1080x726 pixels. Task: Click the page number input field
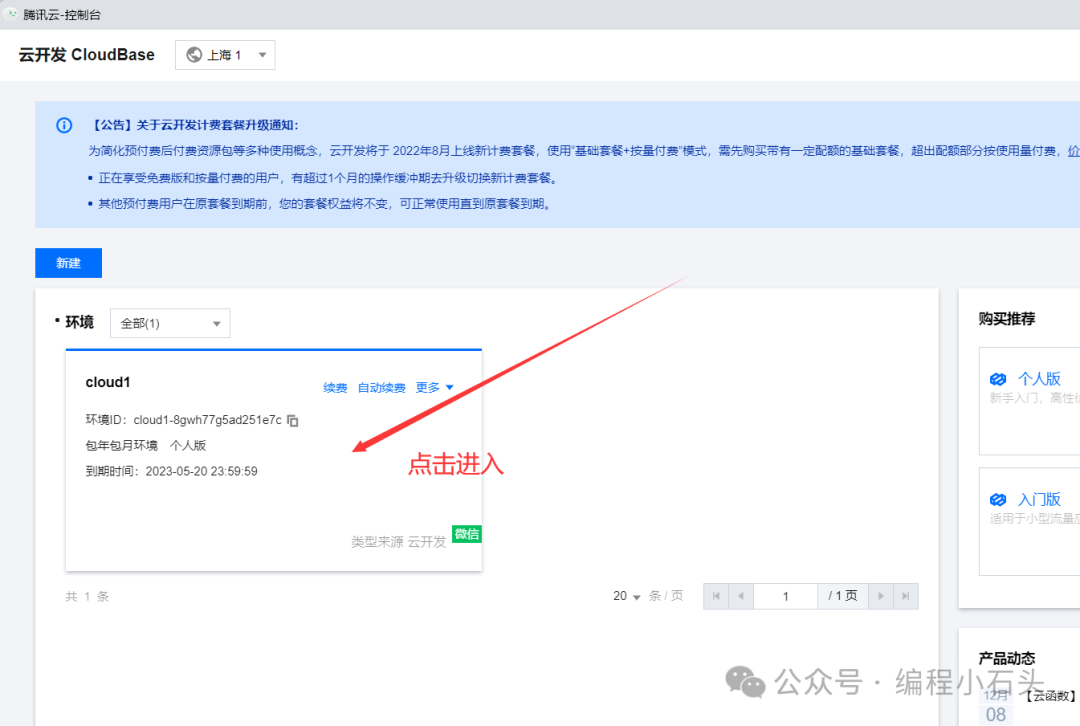coord(786,596)
